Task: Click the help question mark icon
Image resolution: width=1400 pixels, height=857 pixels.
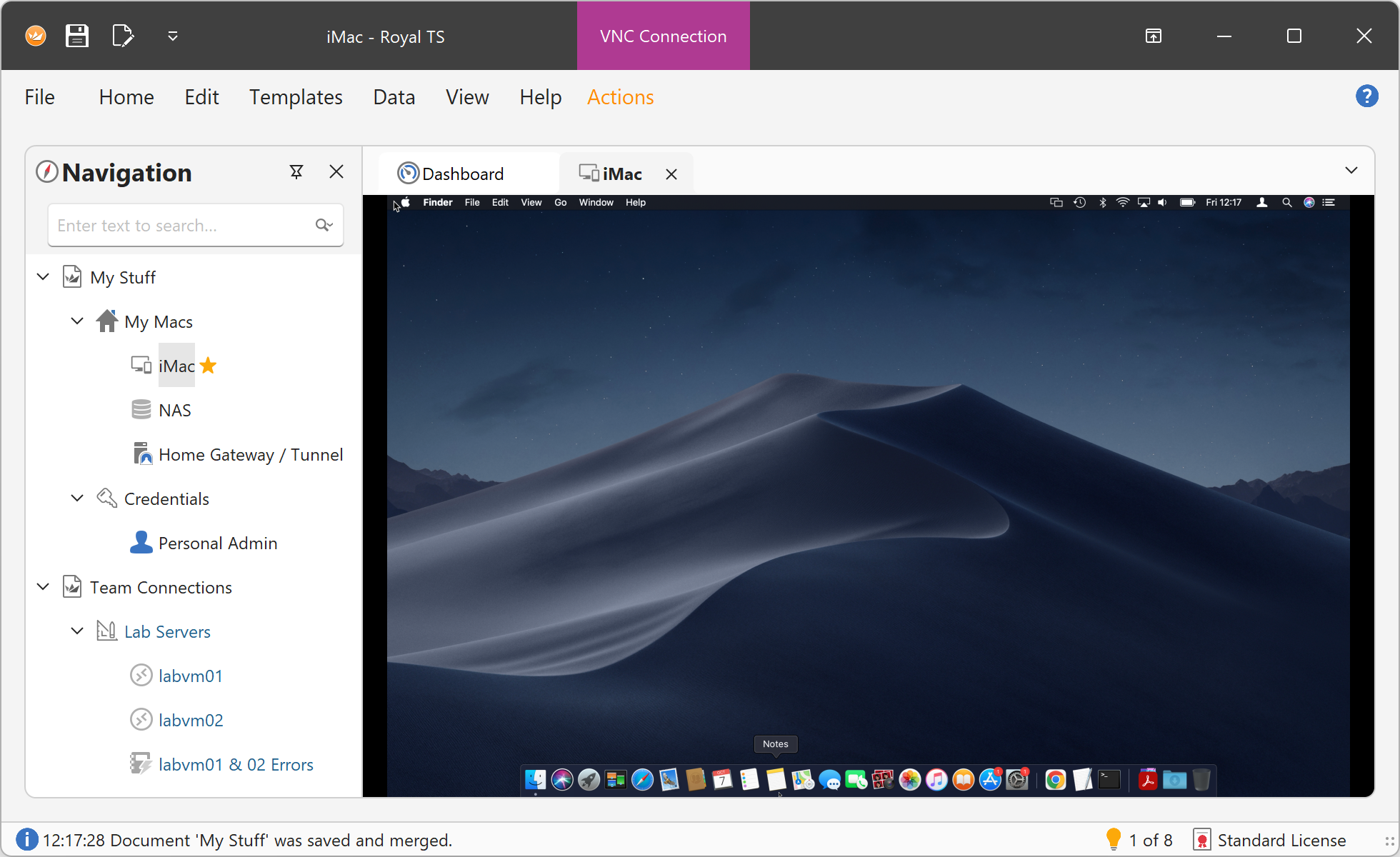Action: [x=1366, y=96]
